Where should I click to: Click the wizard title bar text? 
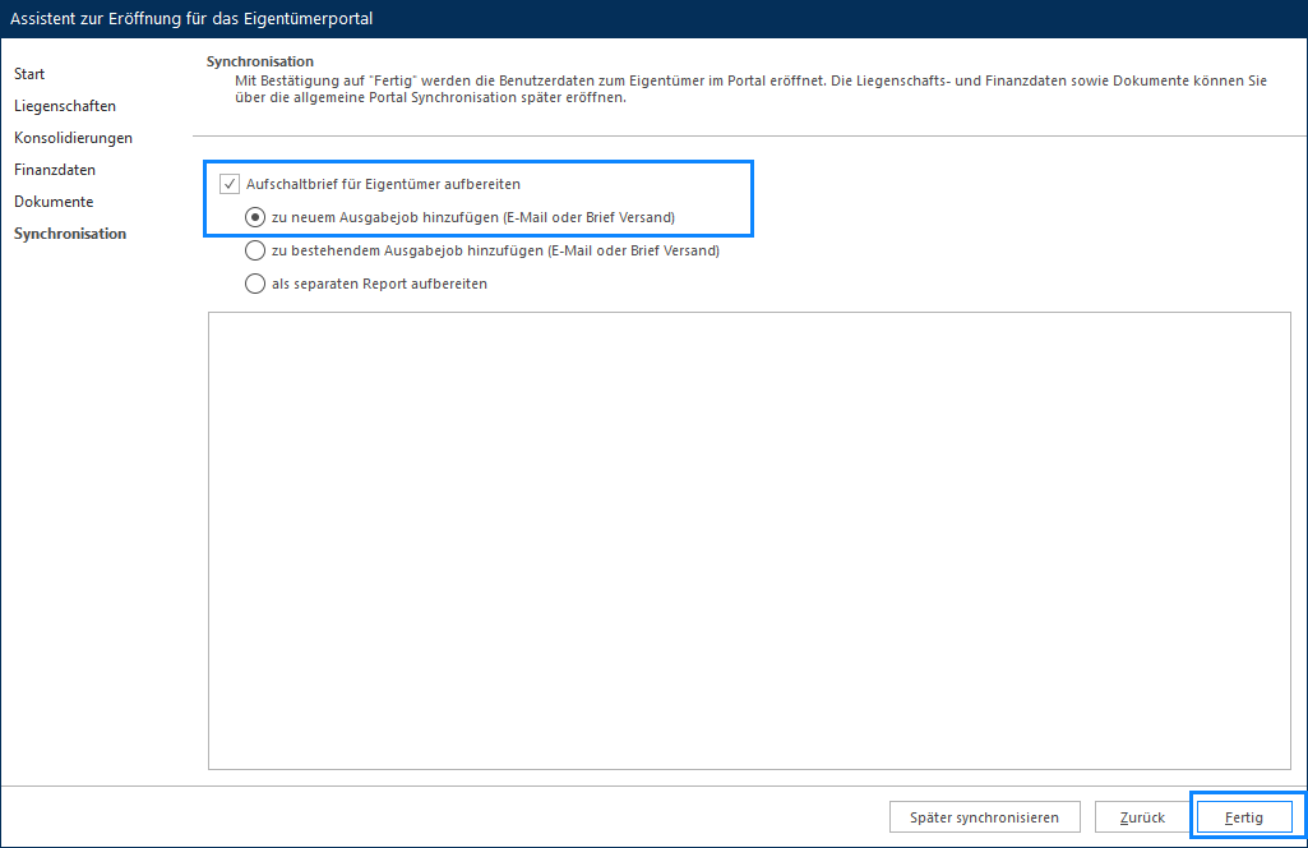coord(192,19)
